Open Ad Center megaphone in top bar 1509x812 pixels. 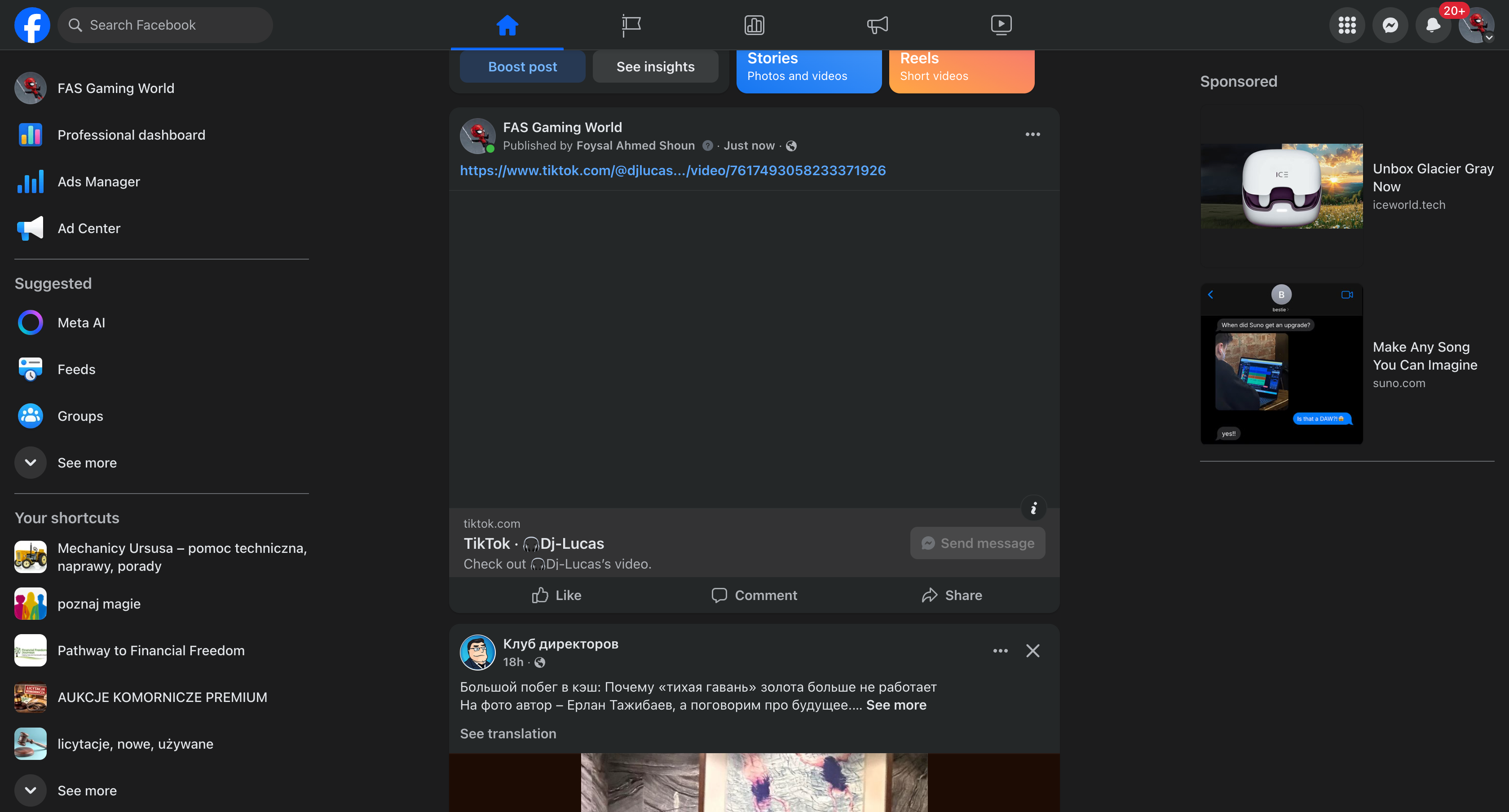coord(878,25)
